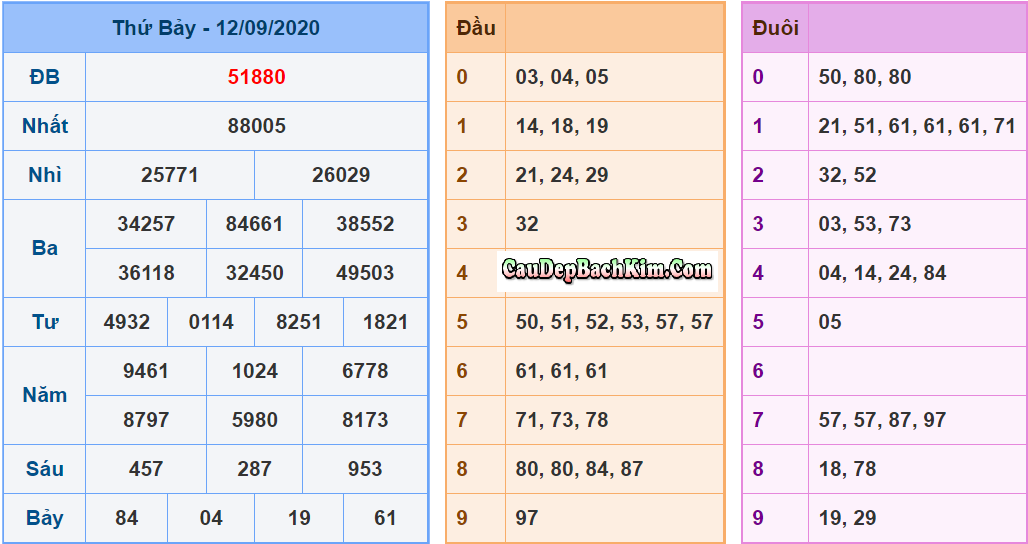Image resolution: width=1028 pixels, height=544 pixels.
Task: Select the 84 cell in the Bảy row
Action: pos(127,518)
